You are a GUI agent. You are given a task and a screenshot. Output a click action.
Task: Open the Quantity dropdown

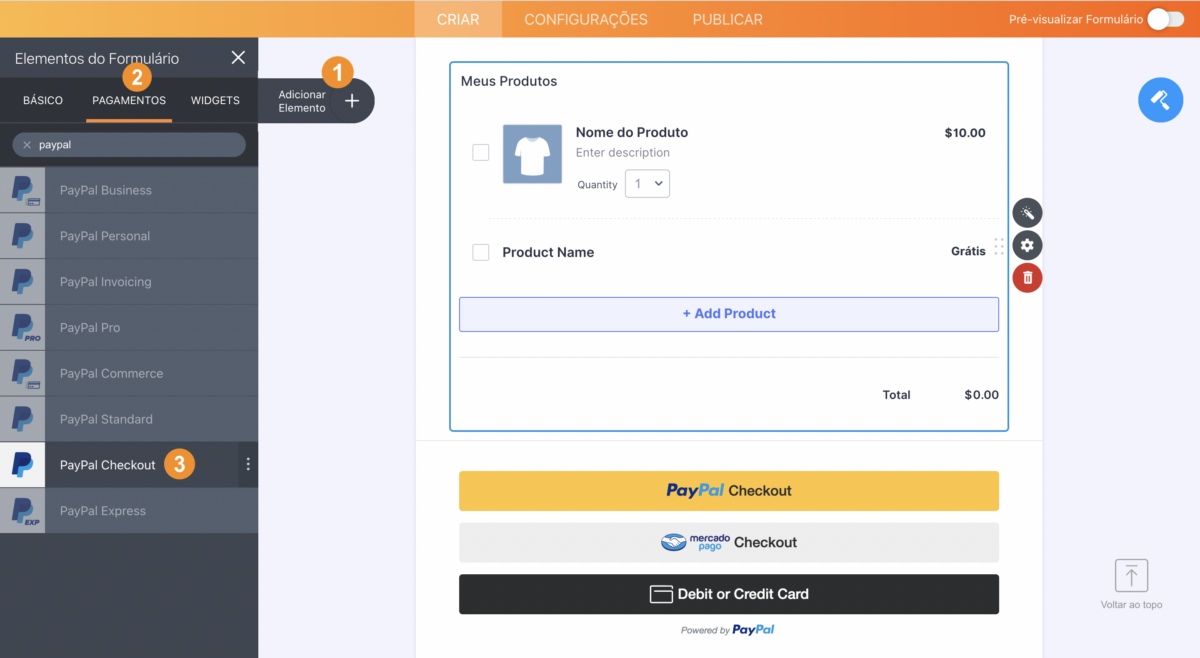(647, 184)
